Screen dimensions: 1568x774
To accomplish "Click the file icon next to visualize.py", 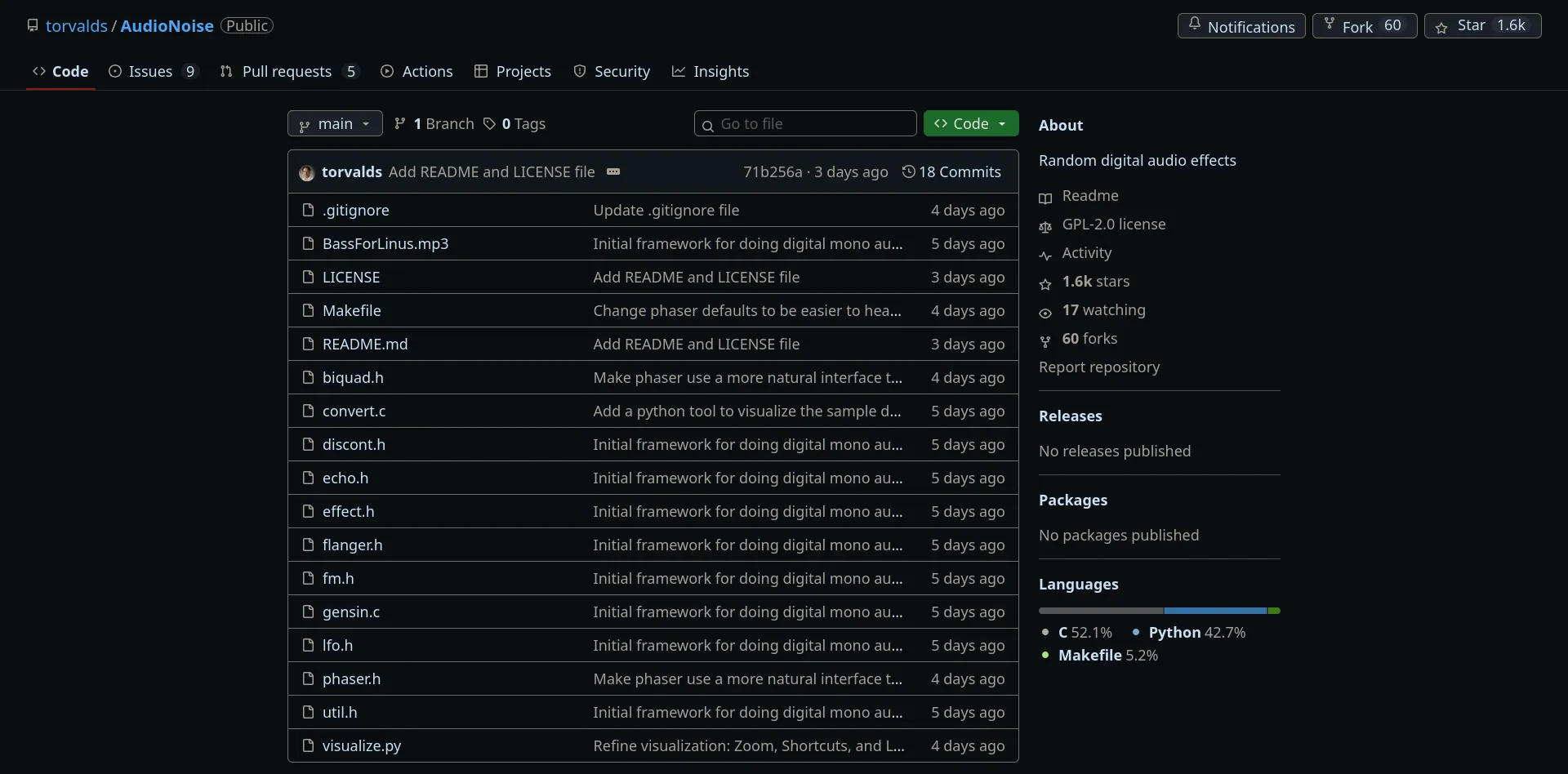I will [308, 745].
